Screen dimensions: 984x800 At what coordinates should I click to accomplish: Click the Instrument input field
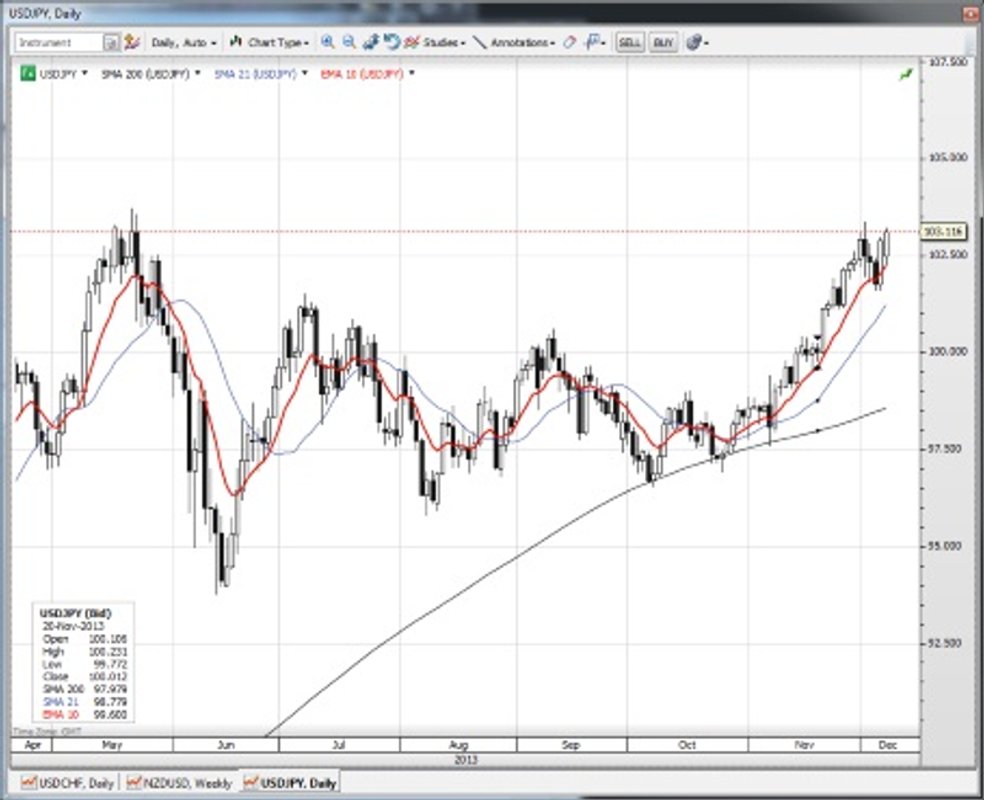59,43
